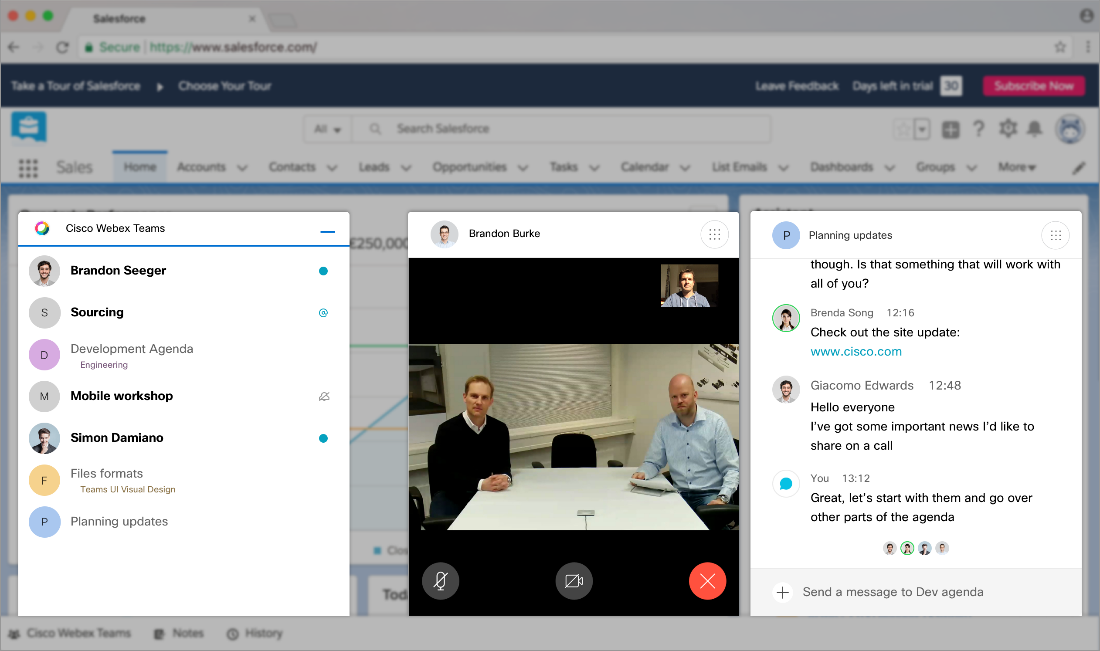Open the Salesforce app launcher grid
Viewport: 1100px width, 651px height.
click(28, 168)
